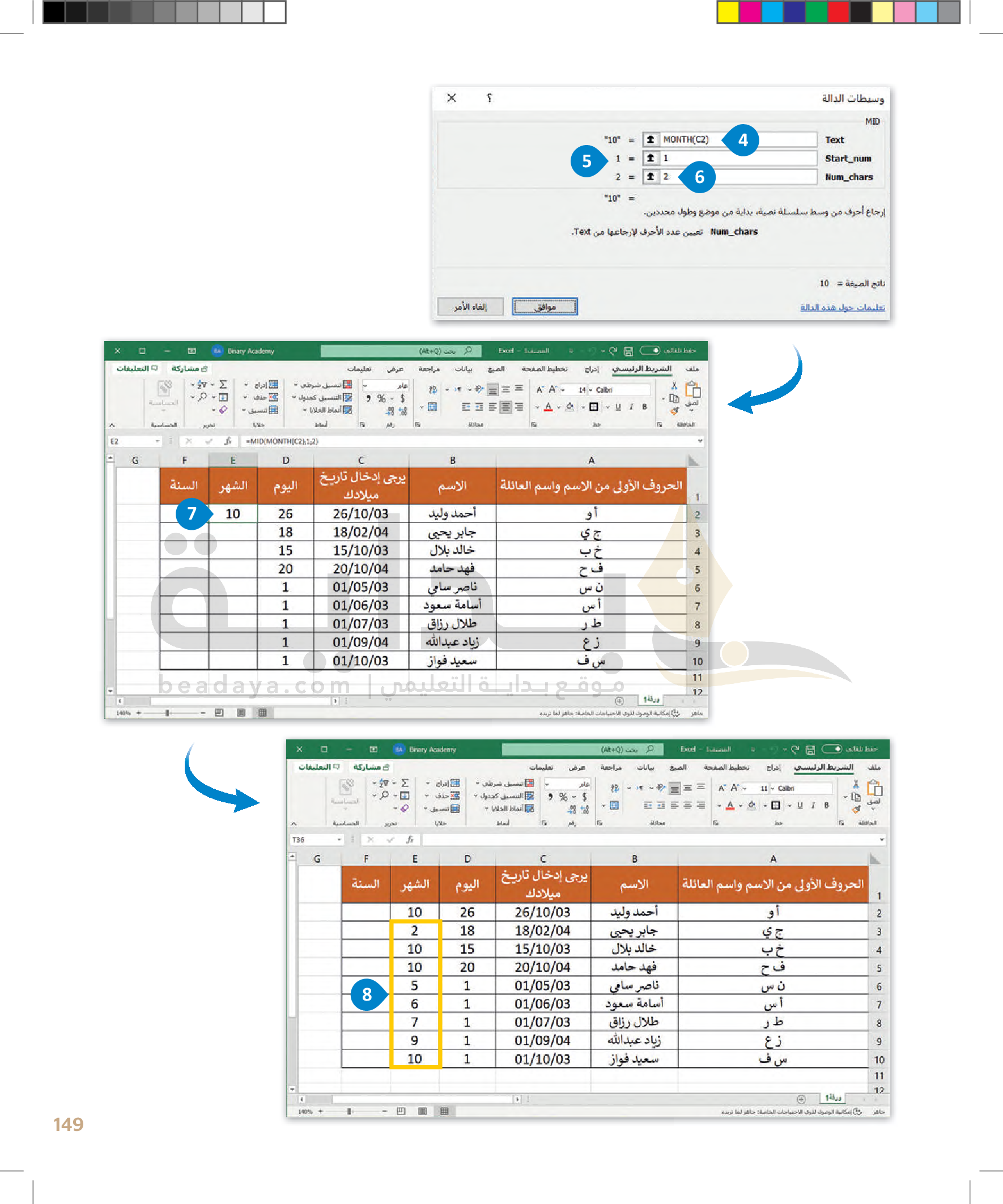Screen dimensions: 1003x1204
Task: Open the عام number format dropdown in the E2 window
Action: [x=365, y=385]
